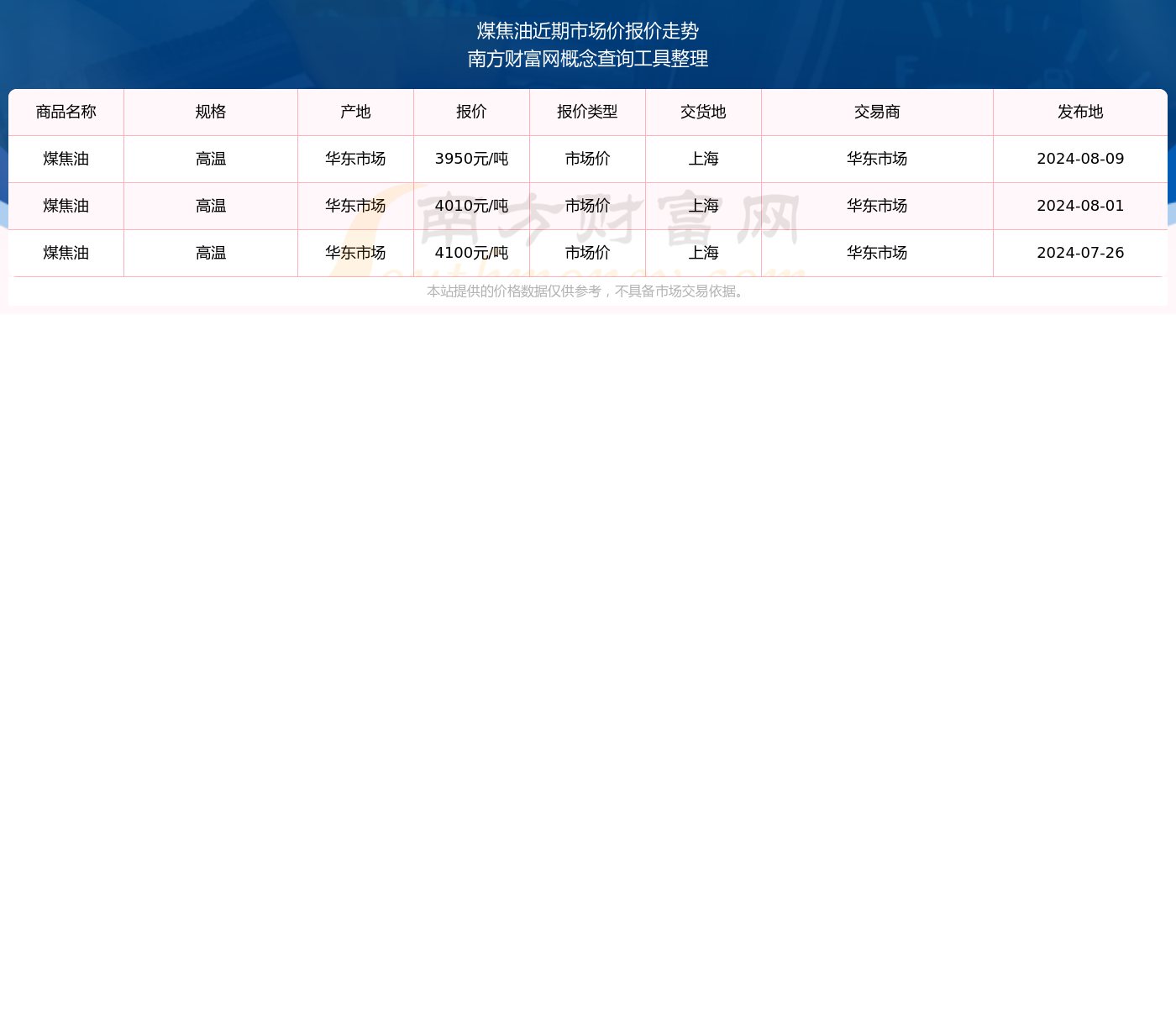Screen dimensions: 1176x1012
Task: Click the 交易商 column header
Action: click(877, 113)
